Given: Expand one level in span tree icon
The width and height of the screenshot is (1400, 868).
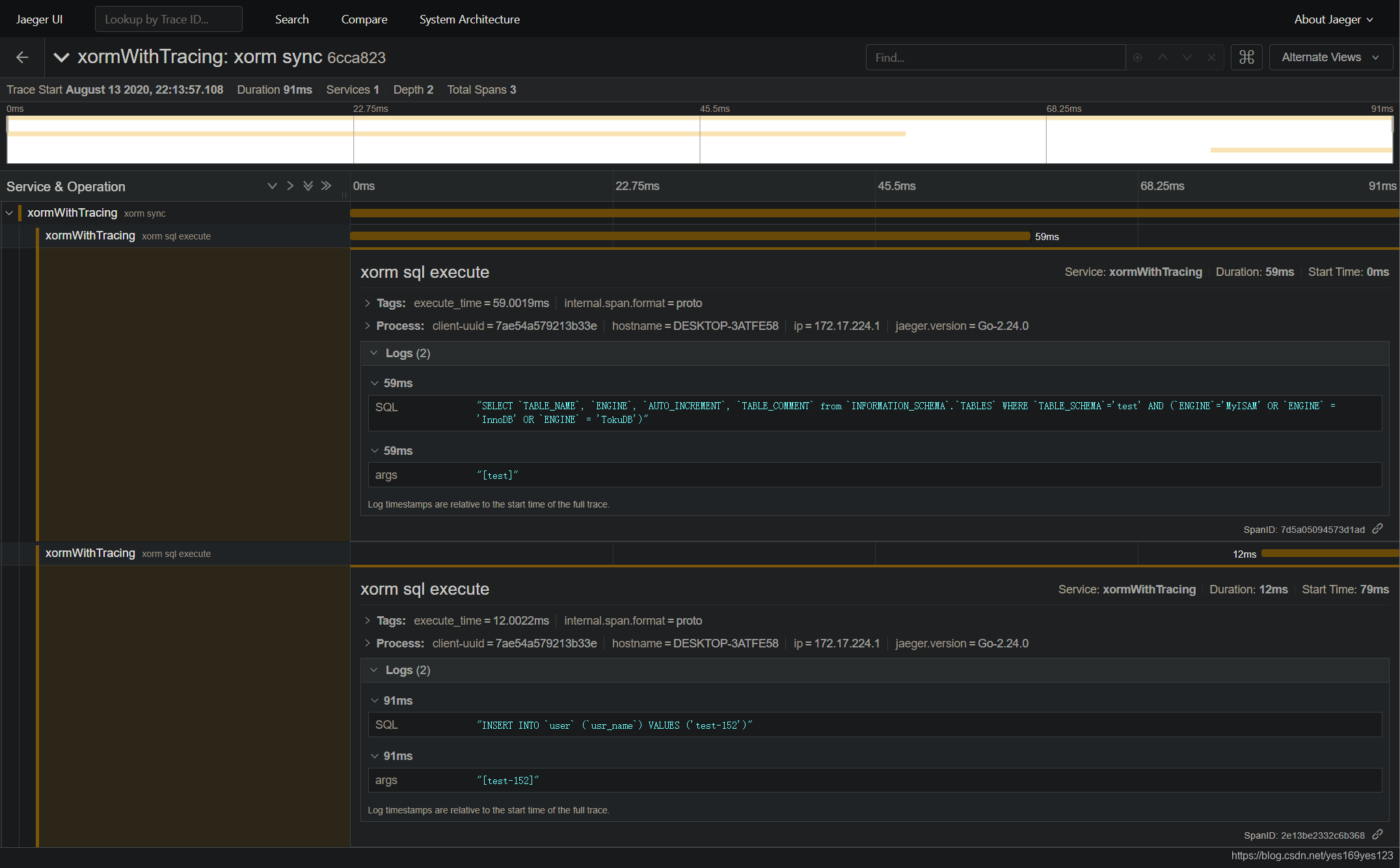Looking at the screenshot, I should [x=272, y=186].
